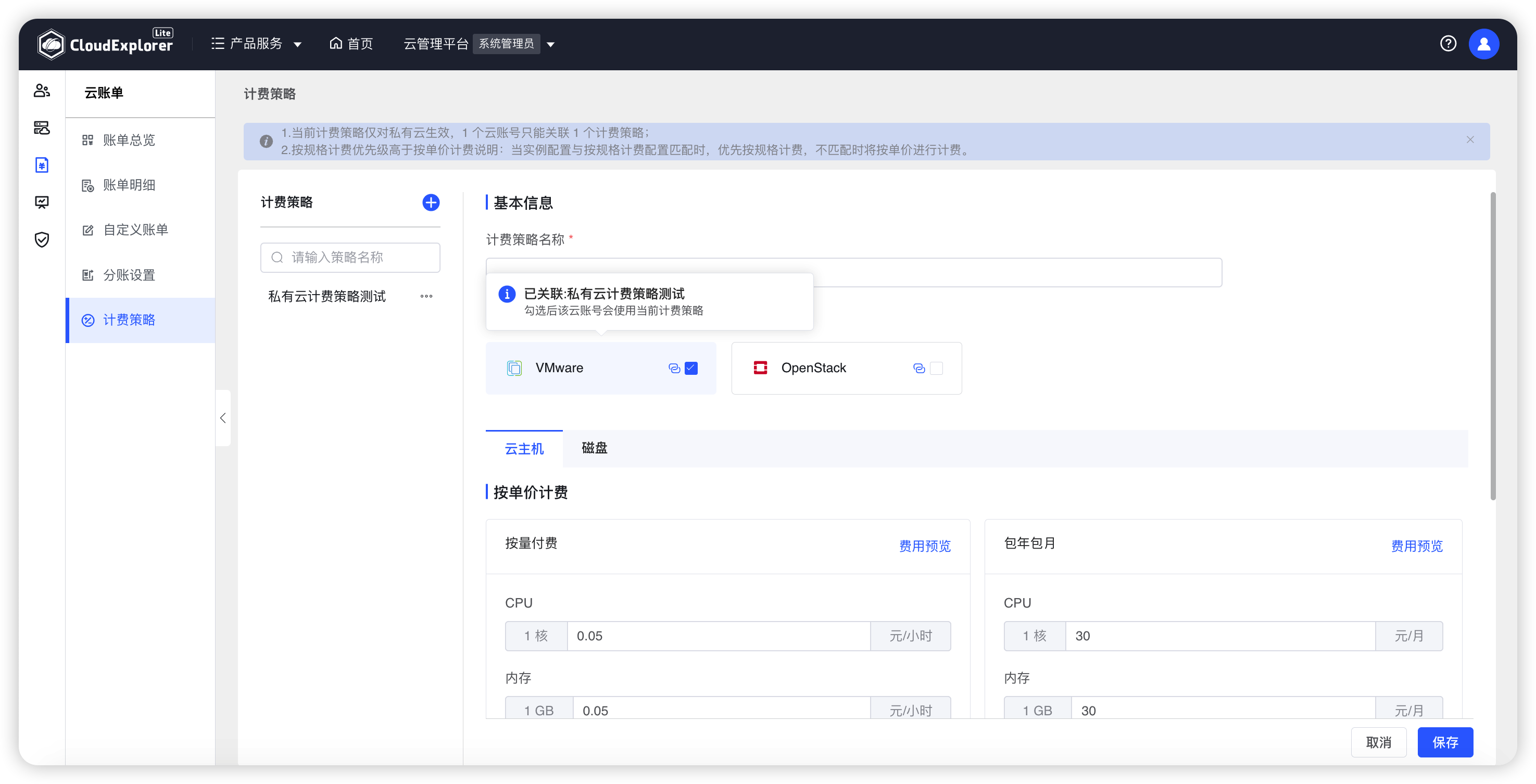
Task: Edit 按量付费 内存 price field
Action: coord(722,709)
